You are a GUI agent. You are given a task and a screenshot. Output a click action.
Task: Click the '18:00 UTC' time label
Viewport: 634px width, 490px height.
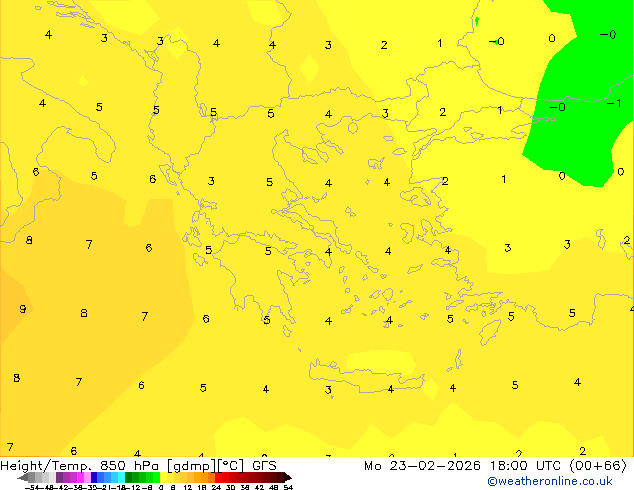[525, 466]
